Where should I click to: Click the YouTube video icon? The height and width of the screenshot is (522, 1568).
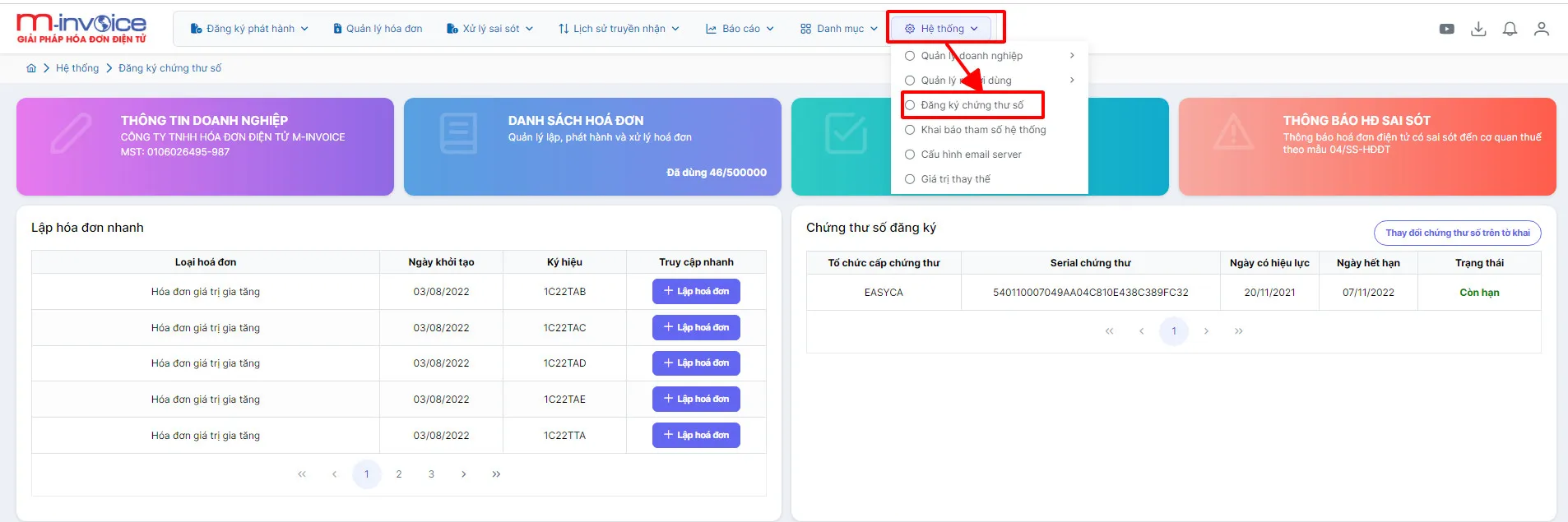1446,29
